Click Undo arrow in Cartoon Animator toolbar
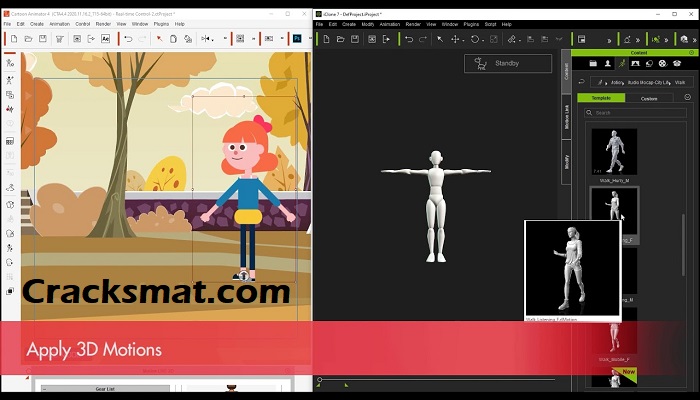The image size is (700, 400). point(129,39)
